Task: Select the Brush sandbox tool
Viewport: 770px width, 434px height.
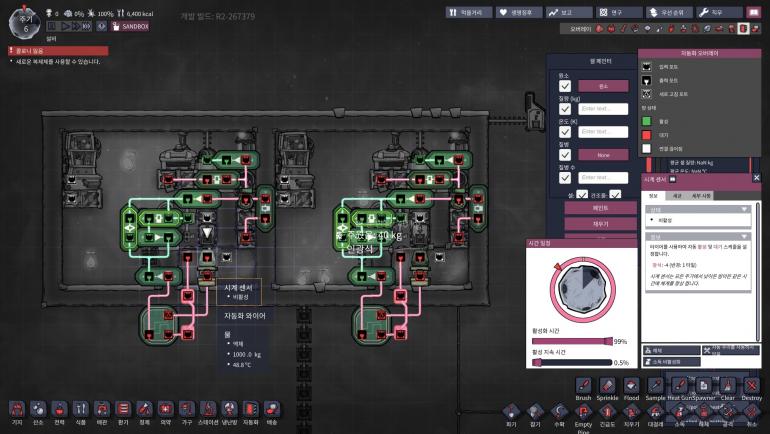Action: click(583, 385)
